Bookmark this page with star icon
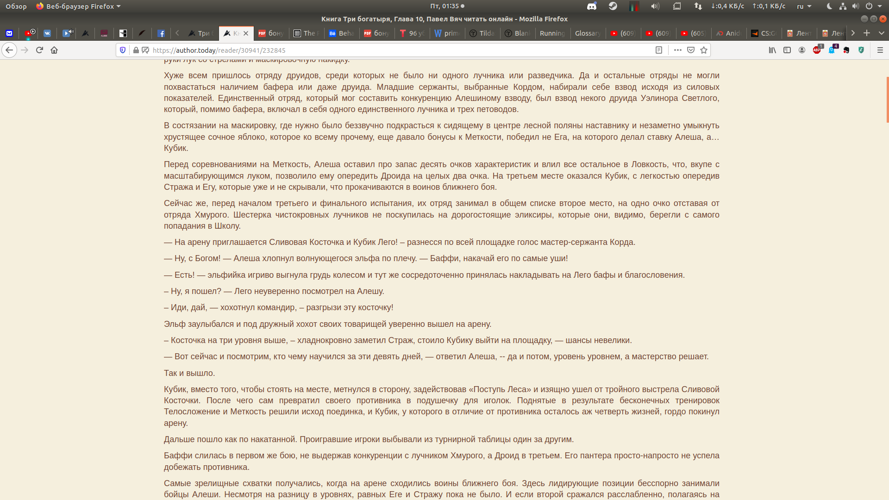Viewport: 889px width, 500px height. pos(704,50)
